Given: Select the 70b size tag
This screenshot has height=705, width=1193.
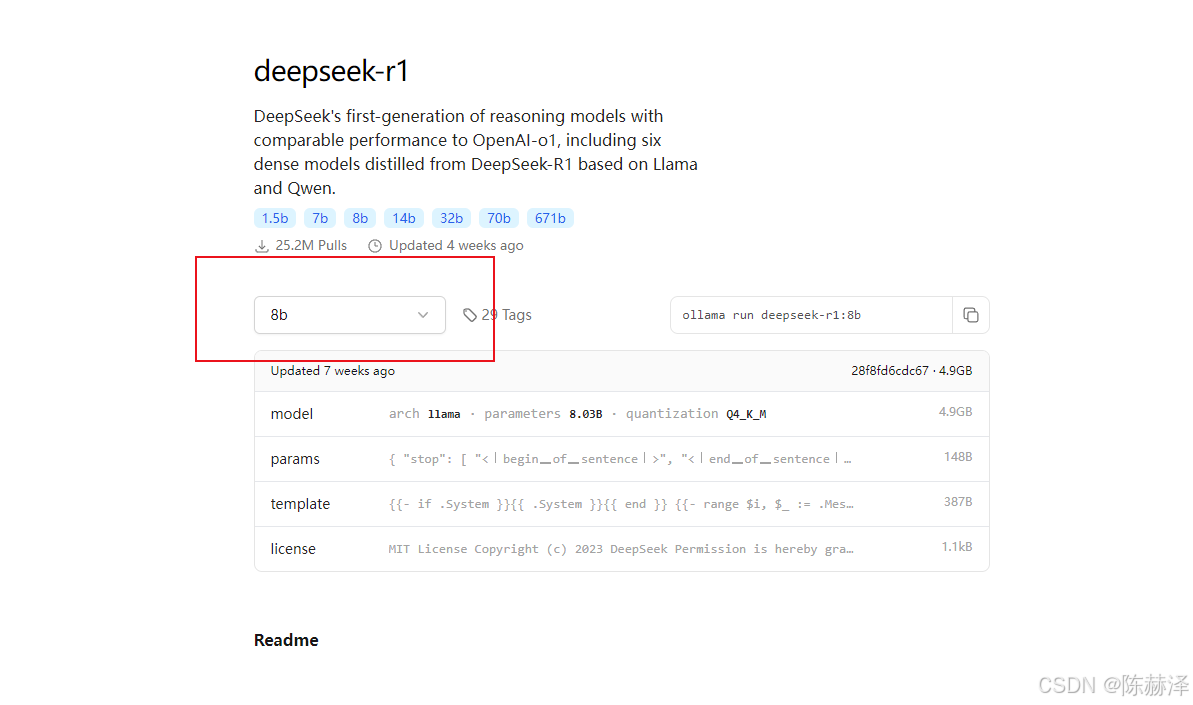Looking at the screenshot, I should coord(498,218).
